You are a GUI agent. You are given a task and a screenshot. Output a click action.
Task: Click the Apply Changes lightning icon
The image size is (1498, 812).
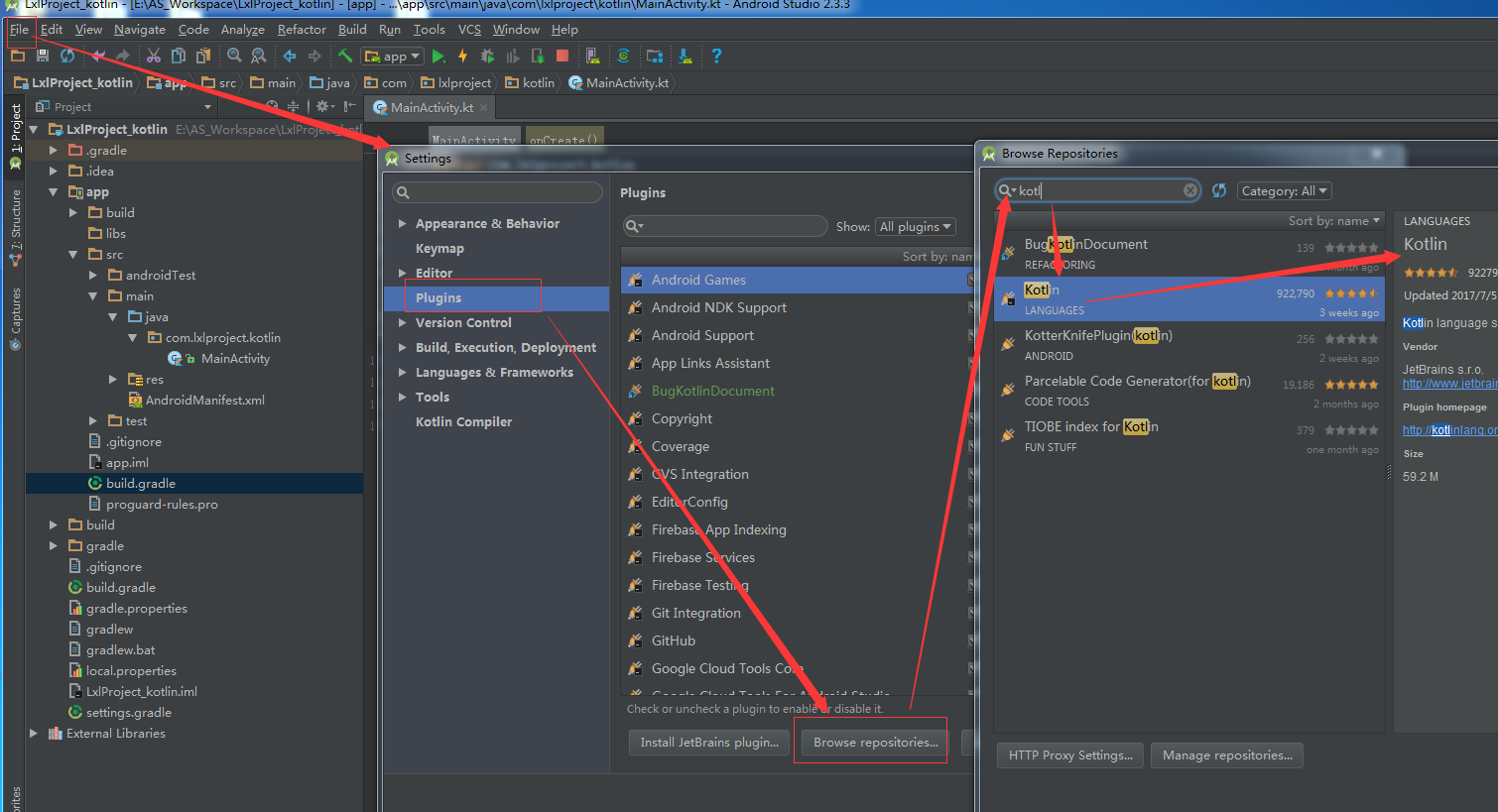[462, 56]
